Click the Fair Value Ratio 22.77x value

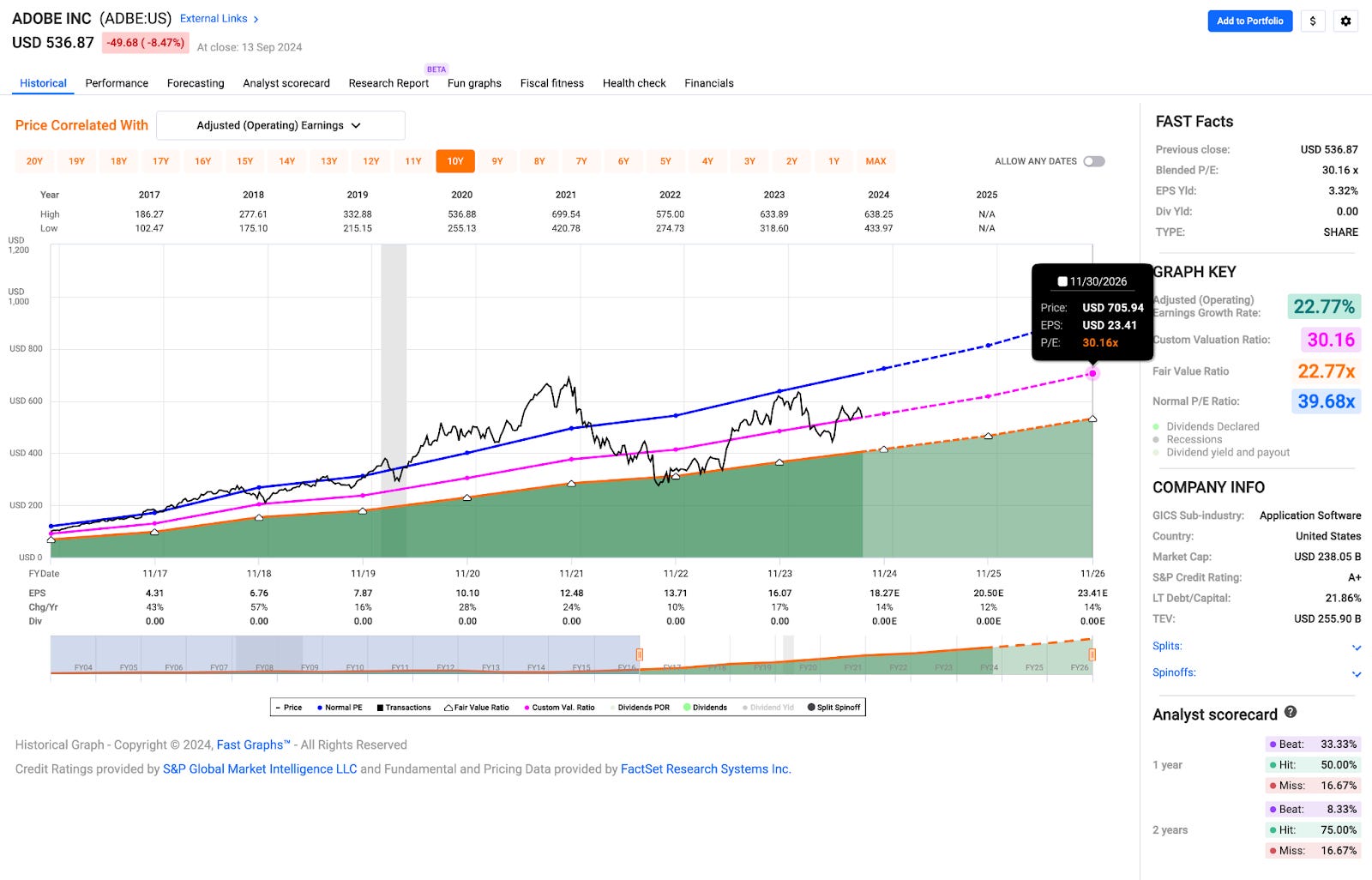[x=1327, y=371]
